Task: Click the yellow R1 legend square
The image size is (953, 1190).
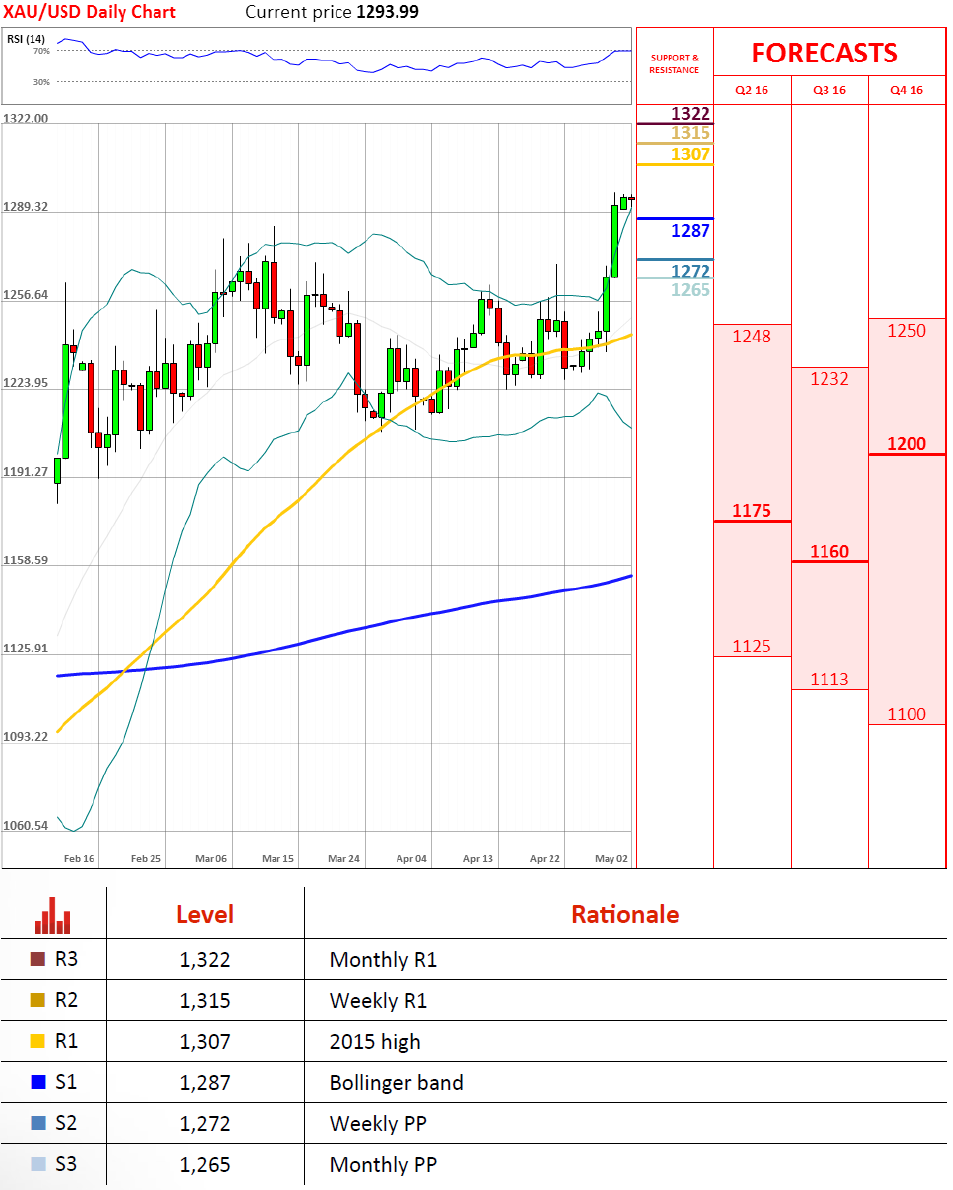Action: pyautogui.click(x=39, y=1042)
